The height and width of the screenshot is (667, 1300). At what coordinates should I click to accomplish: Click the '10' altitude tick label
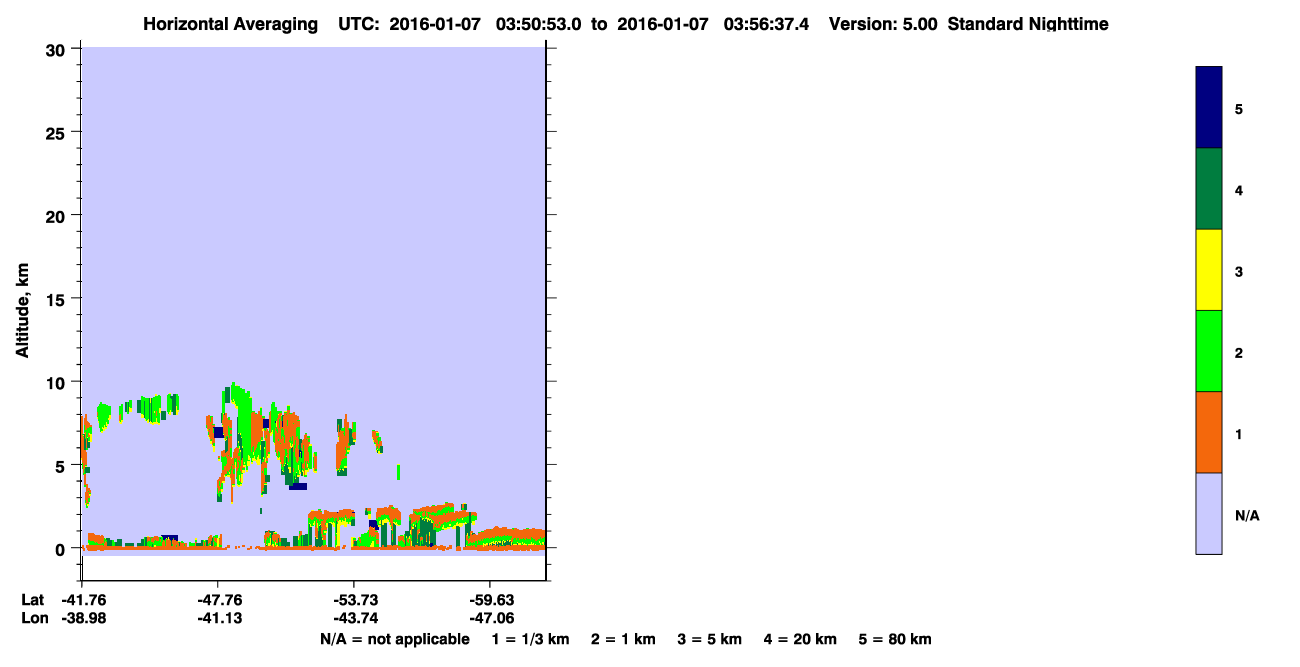58,382
